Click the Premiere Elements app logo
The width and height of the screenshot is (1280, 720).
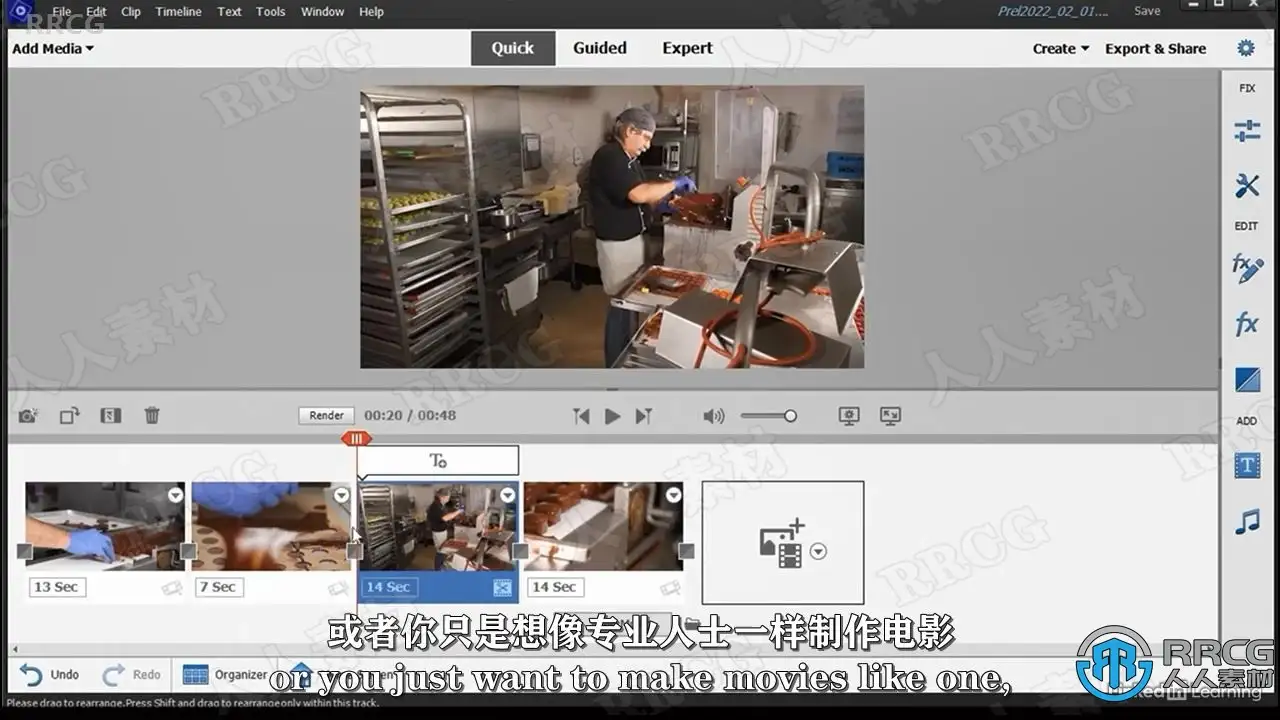[x=20, y=12]
